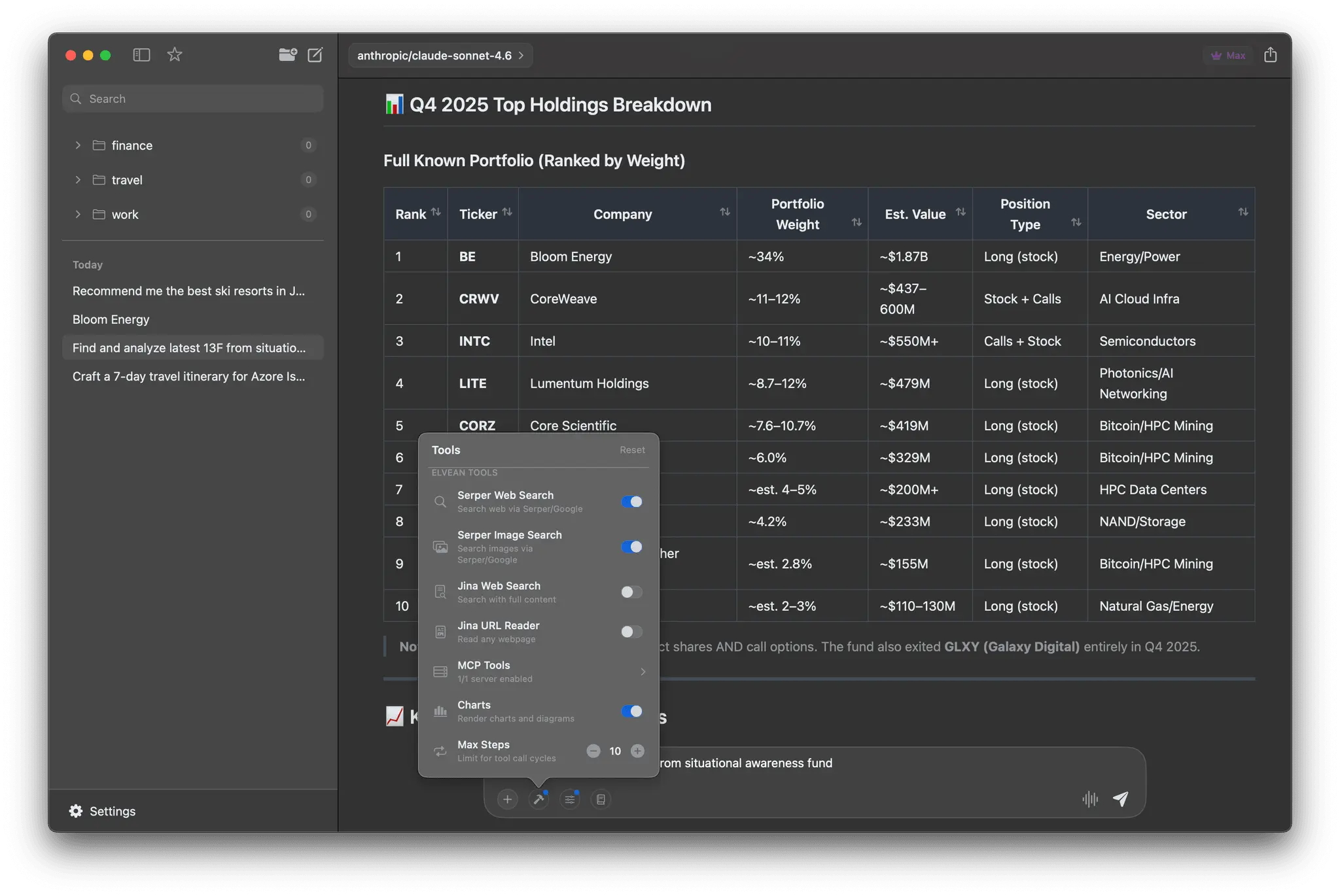This screenshot has height=896, width=1340.
Task: Click the voice waveform icon
Action: pos(1090,799)
